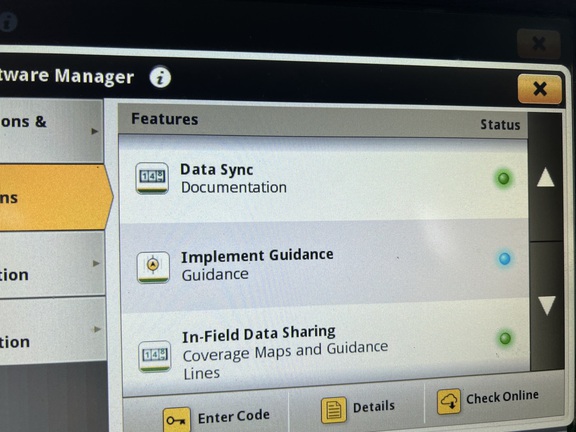This screenshot has width=576, height=432.
Task: Click the cloud download Check Online icon
Action: [449, 402]
